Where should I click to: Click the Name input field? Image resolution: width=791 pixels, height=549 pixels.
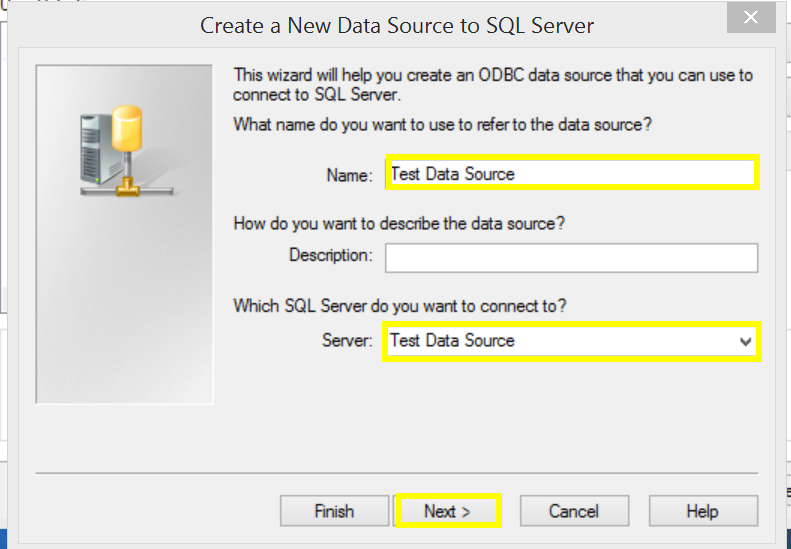[x=572, y=173]
